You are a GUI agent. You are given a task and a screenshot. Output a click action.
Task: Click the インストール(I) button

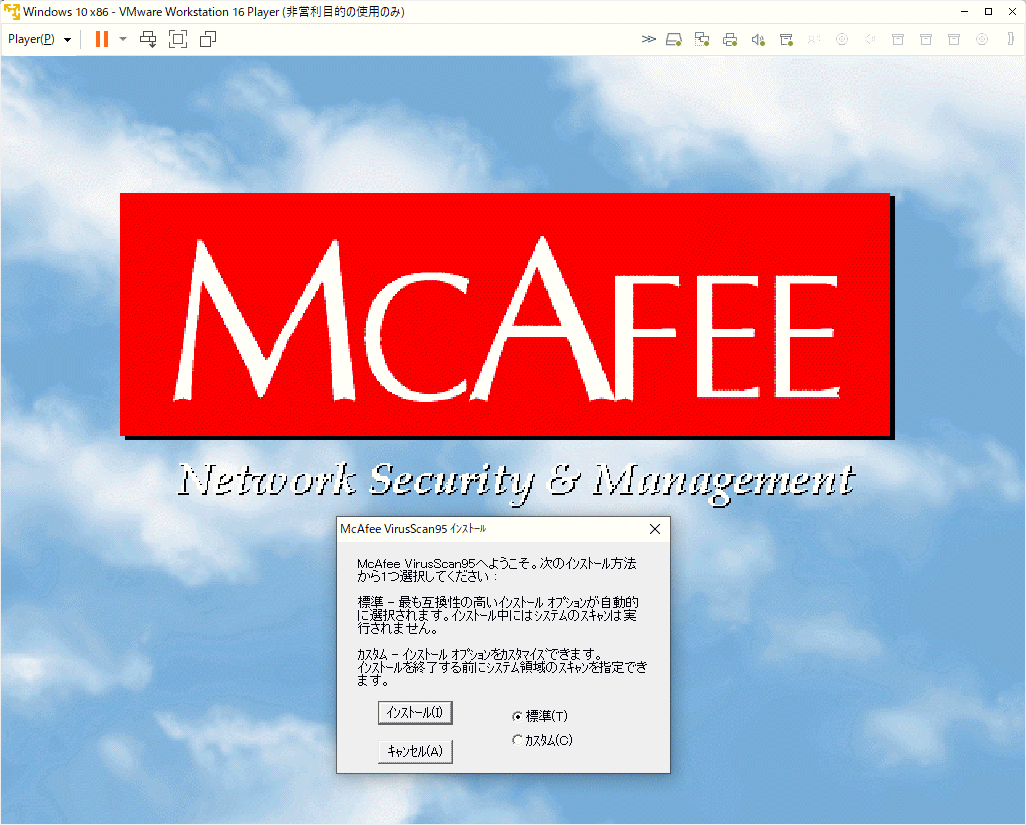(x=415, y=712)
